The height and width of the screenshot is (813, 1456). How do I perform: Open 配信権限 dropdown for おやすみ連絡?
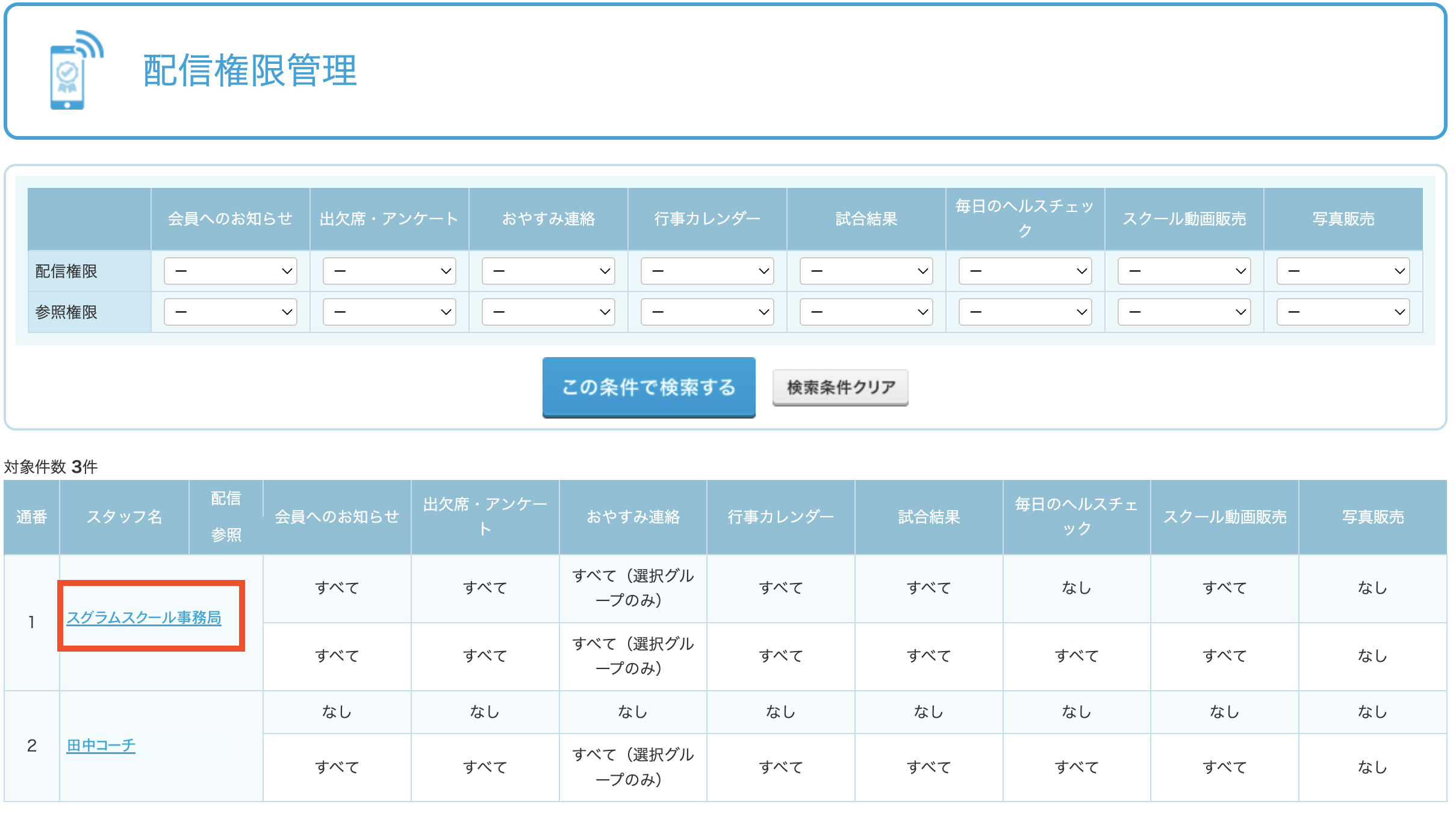click(x=549, y=271)
